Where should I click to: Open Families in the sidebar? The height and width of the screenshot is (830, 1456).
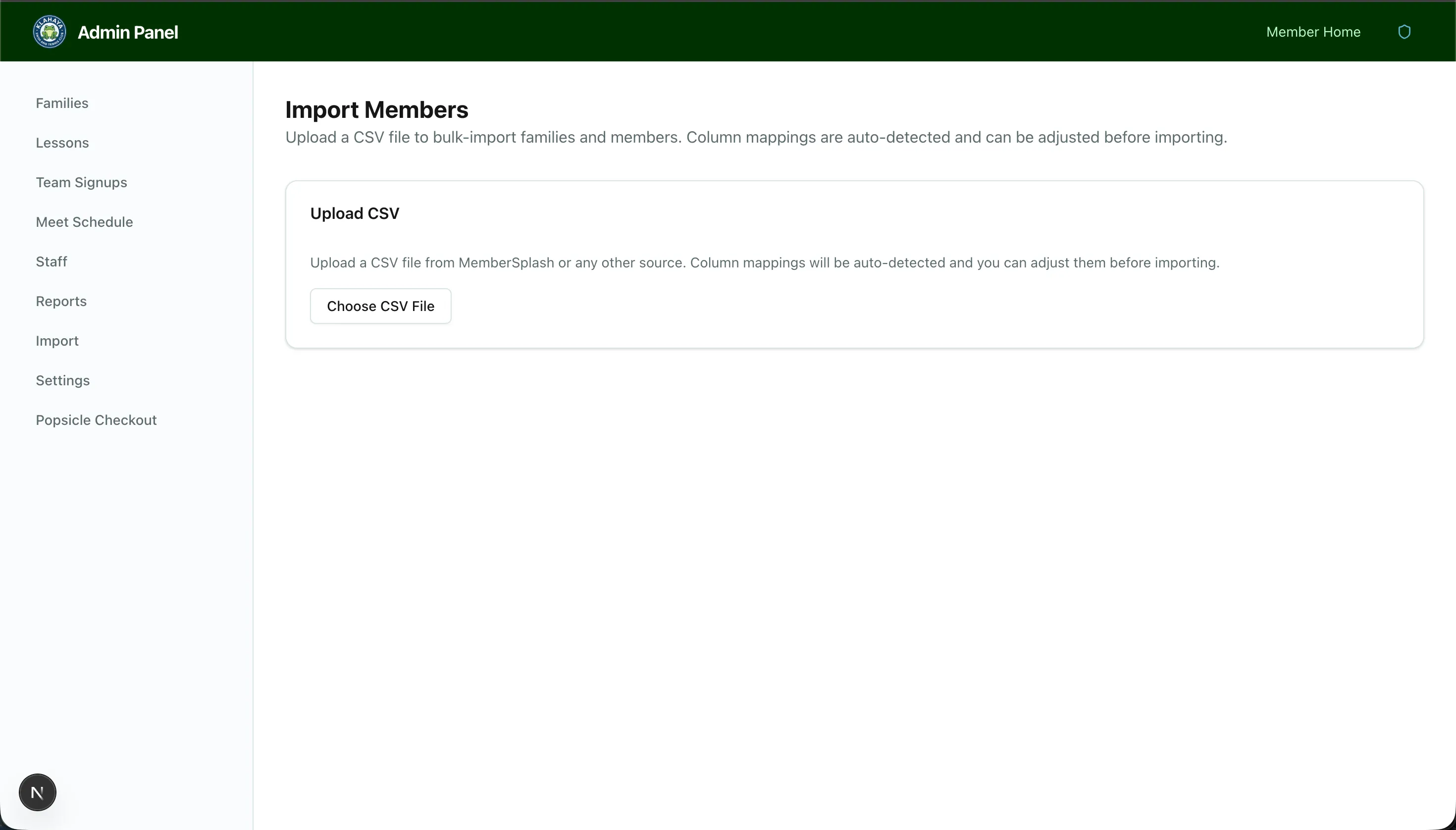61,103
